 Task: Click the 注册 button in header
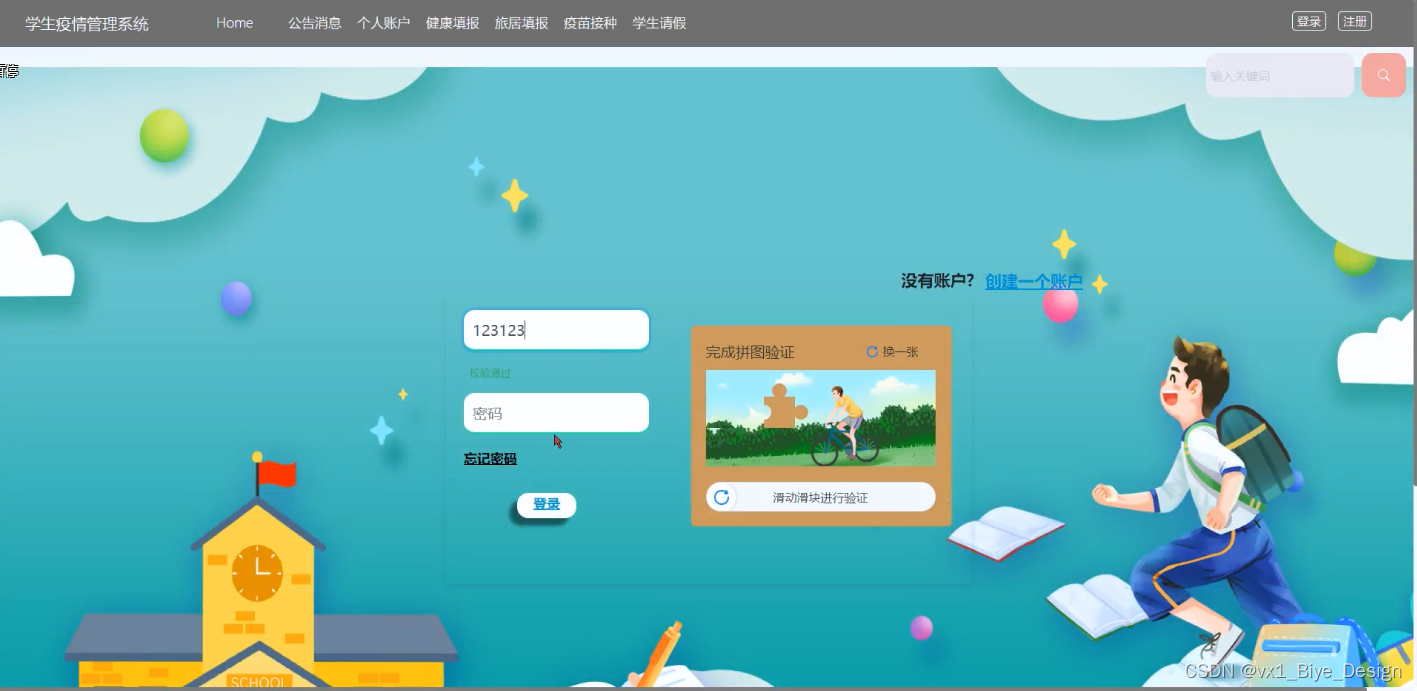[1355, 21]
